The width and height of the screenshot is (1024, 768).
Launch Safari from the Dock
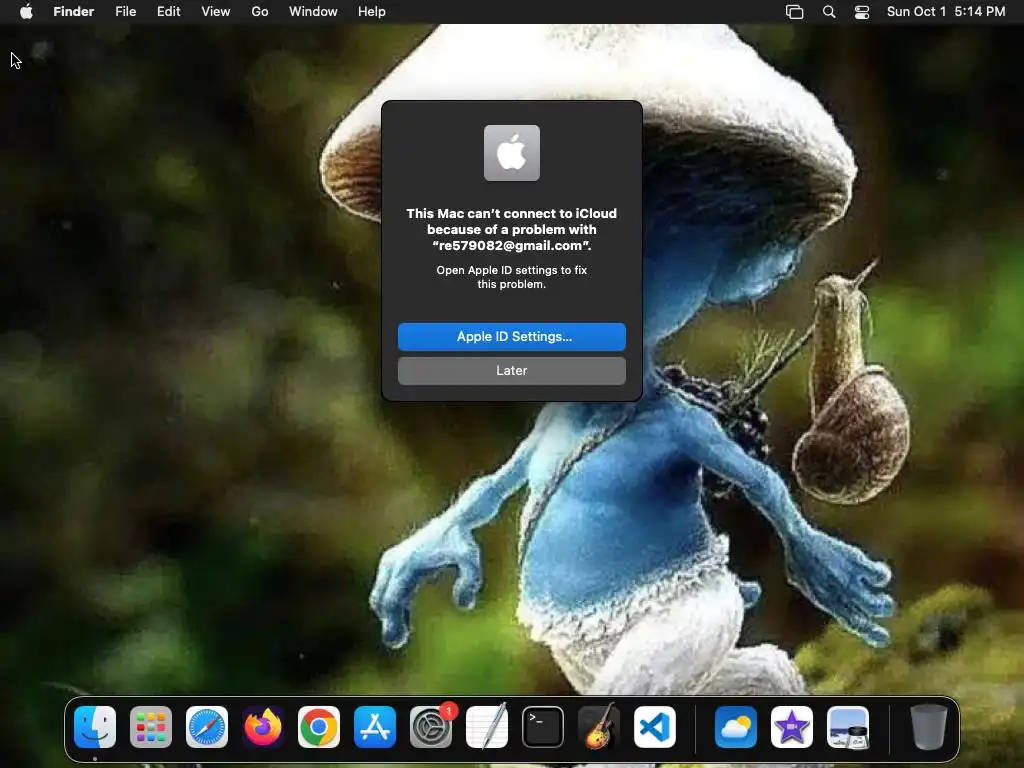pos(207,727)
